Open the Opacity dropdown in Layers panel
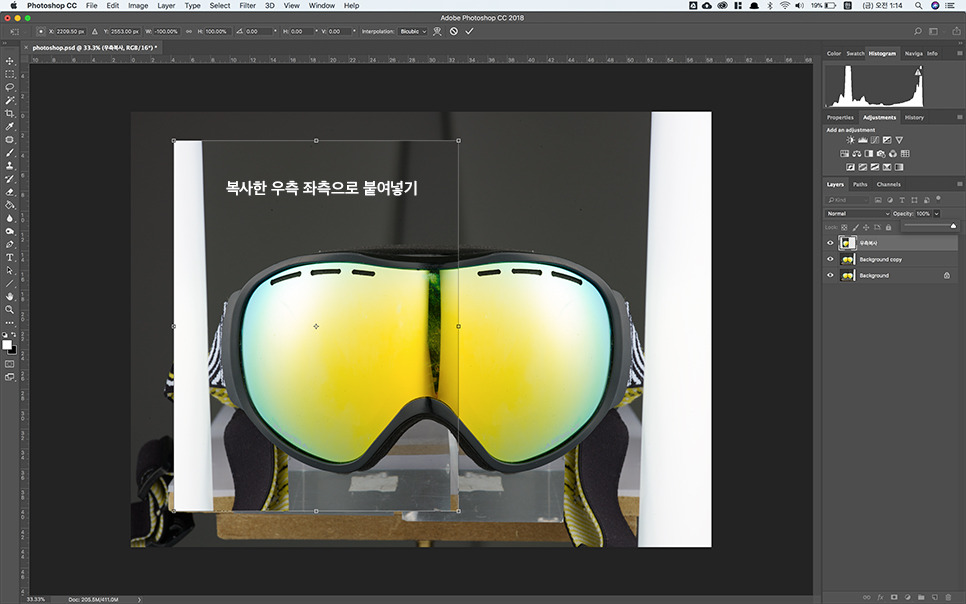This screenshot has width=966, height=604. coord(937,213)
